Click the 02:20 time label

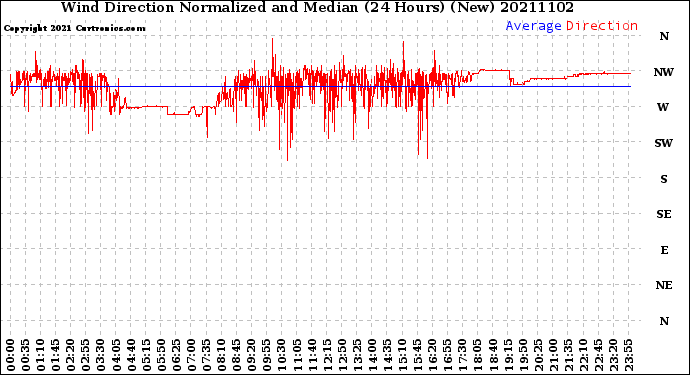(71, 355)
